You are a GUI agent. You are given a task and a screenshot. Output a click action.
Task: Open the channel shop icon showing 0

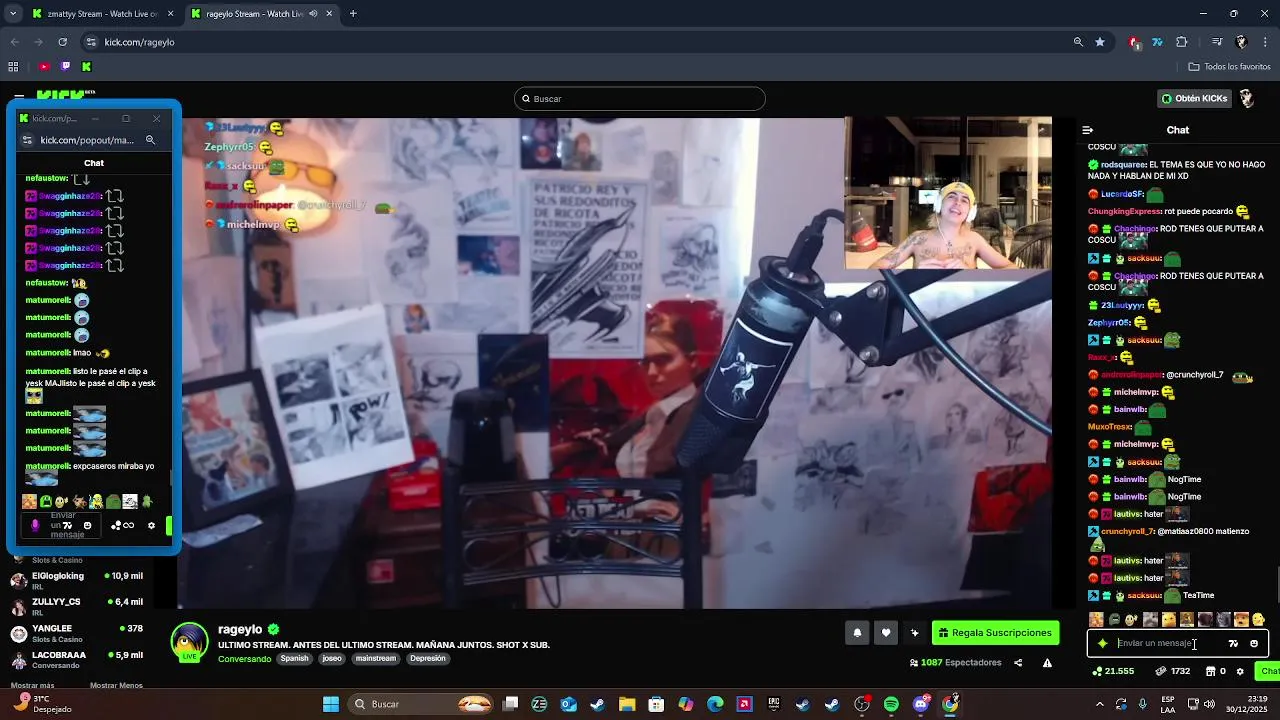pyautogui.click(x=1216, y=671)
